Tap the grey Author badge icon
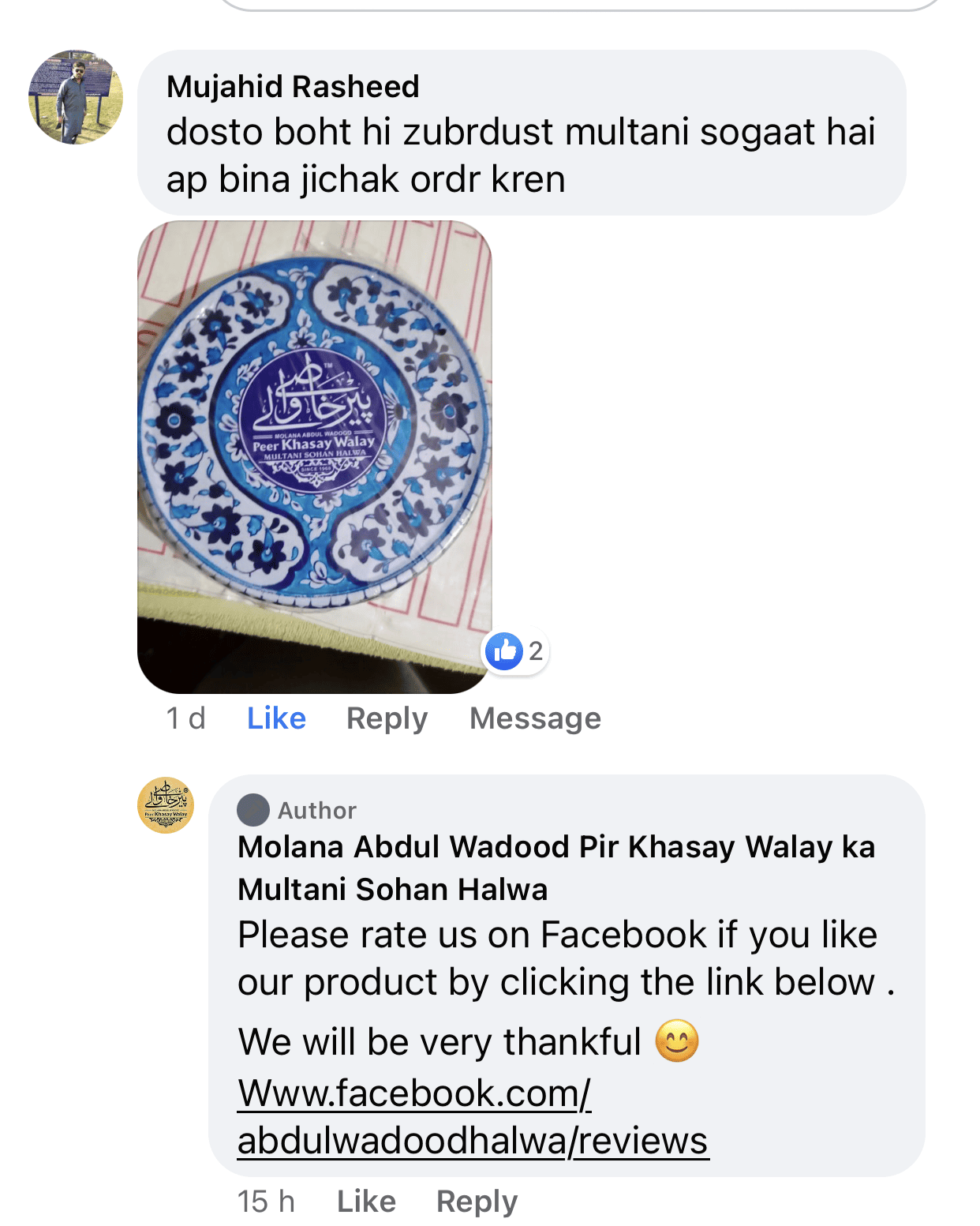 pos(253,810)
